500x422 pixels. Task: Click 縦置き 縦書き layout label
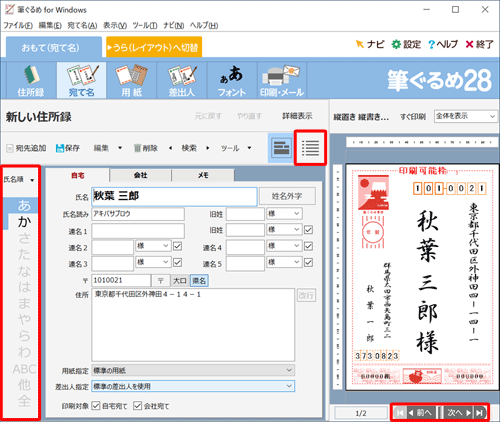click(x=361, y=117)
